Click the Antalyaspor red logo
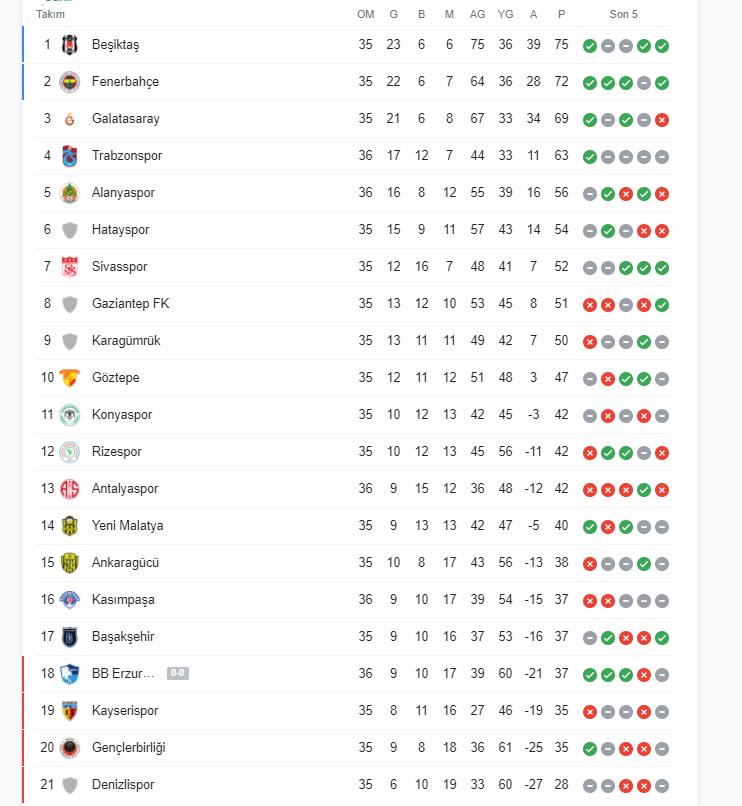Viewport: 742px width, 806px height. [x=69, y=489]
